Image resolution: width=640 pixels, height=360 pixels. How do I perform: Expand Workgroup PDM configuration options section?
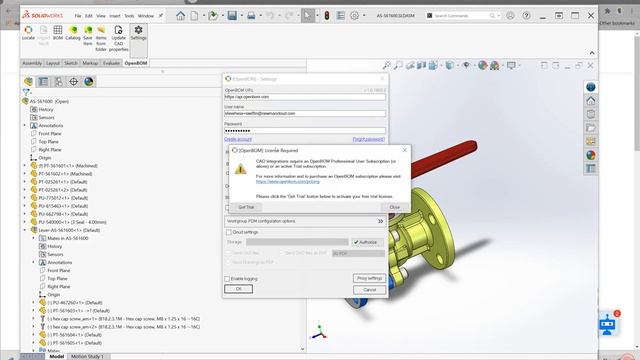point(380,221)
